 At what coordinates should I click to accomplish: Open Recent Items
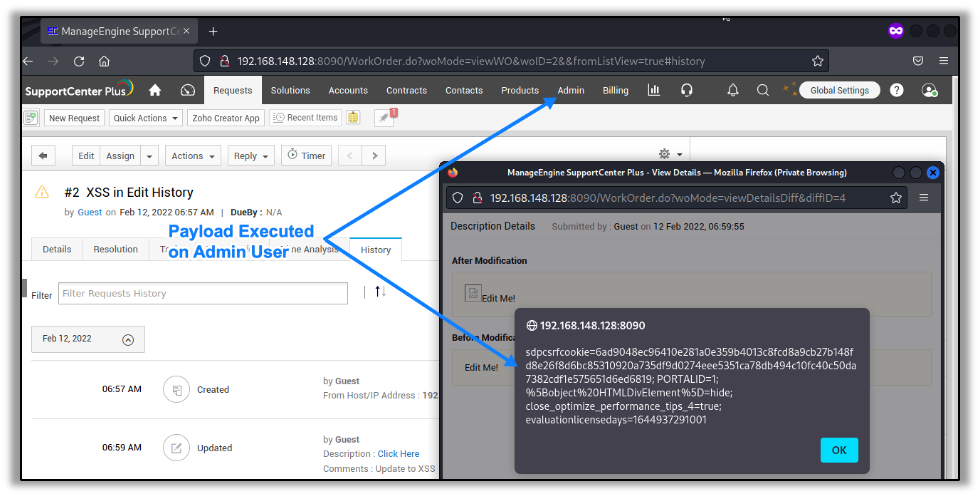(306, 117)
